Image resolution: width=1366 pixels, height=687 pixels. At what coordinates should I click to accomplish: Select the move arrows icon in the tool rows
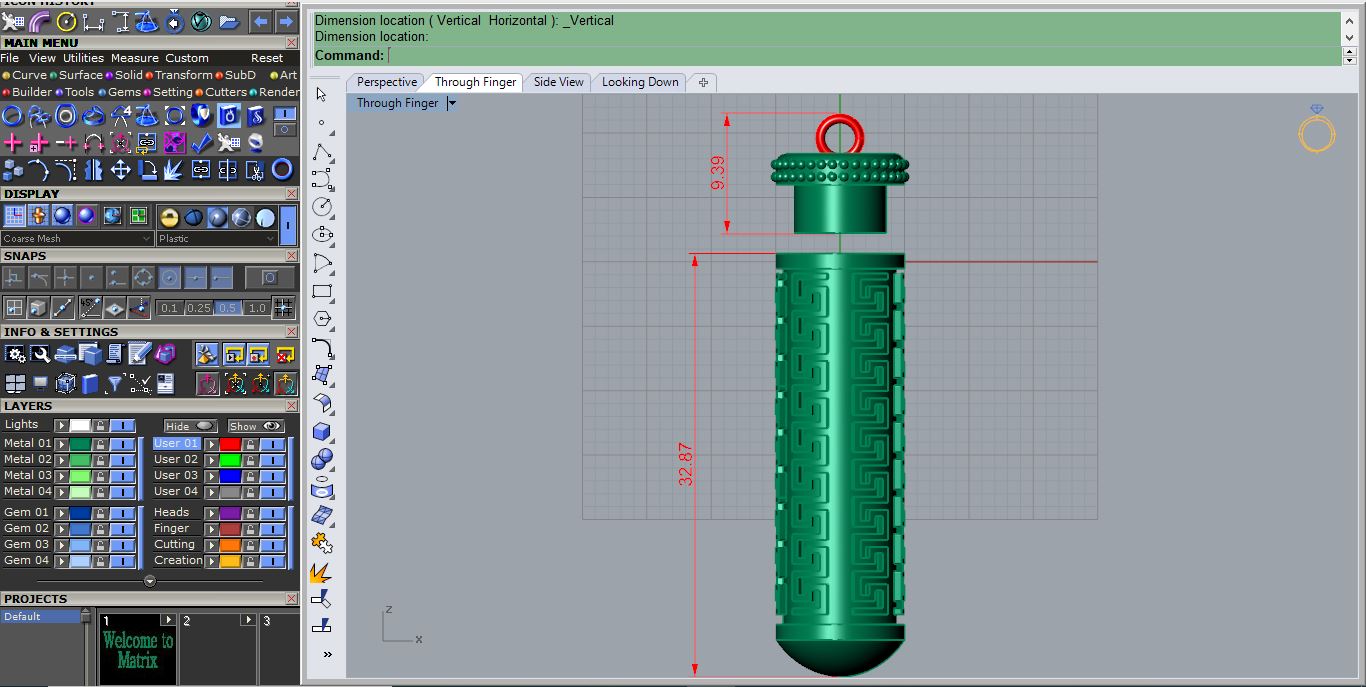tap(120, 169)
